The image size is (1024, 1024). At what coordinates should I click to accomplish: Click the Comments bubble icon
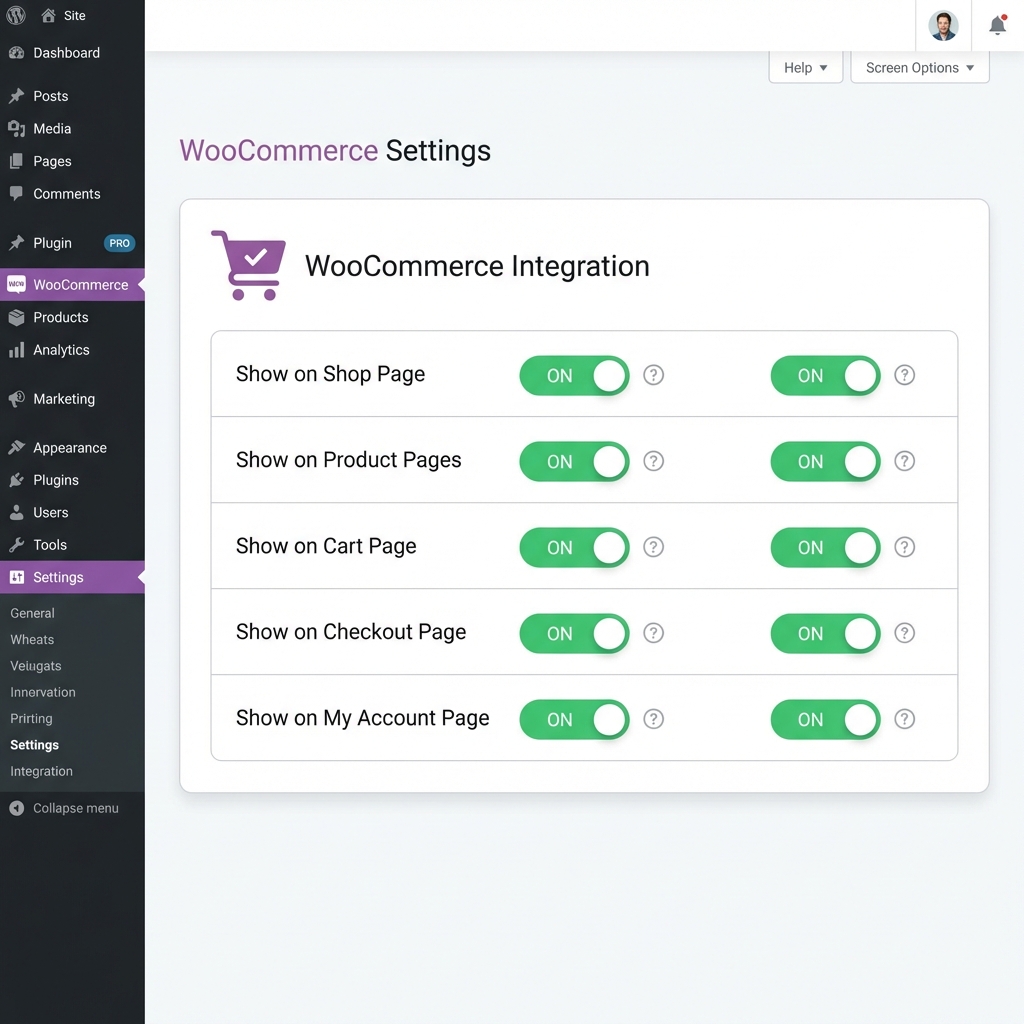pos(16,194)
